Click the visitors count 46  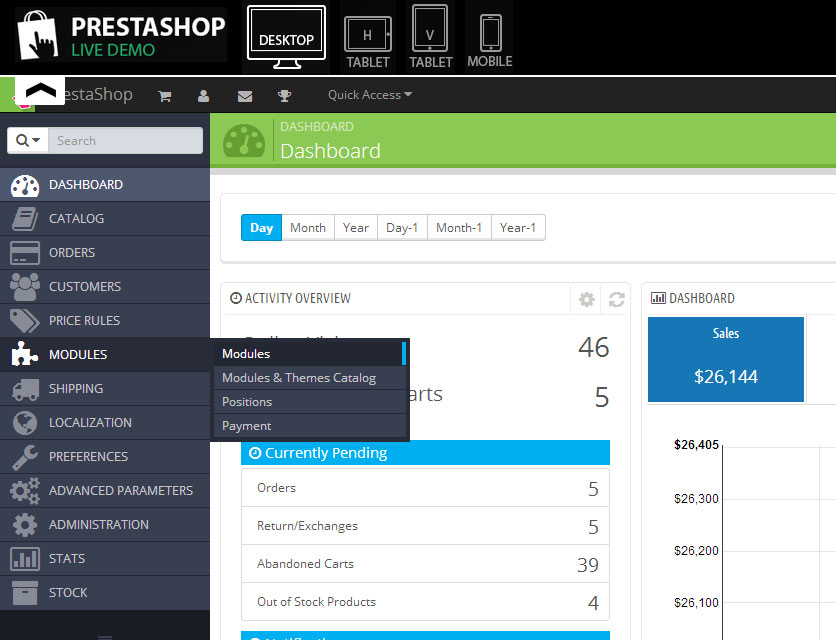593,347
